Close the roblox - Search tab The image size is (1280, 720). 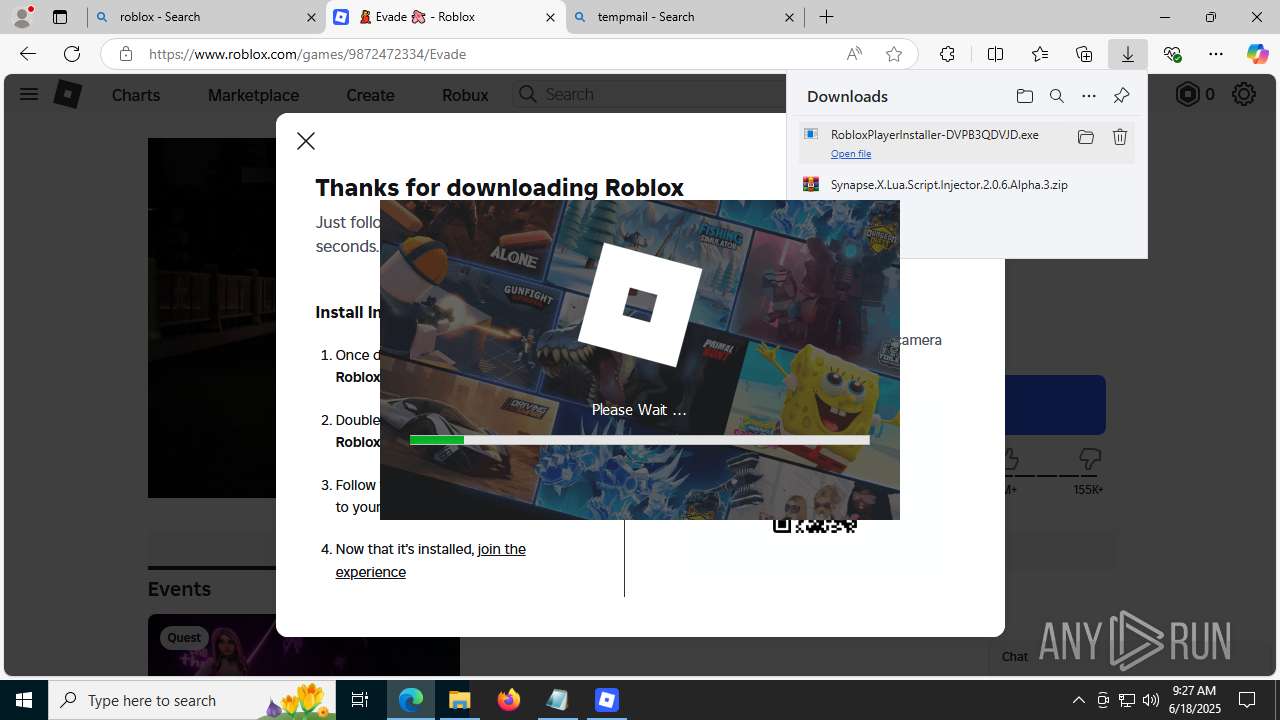click(311, 17)
